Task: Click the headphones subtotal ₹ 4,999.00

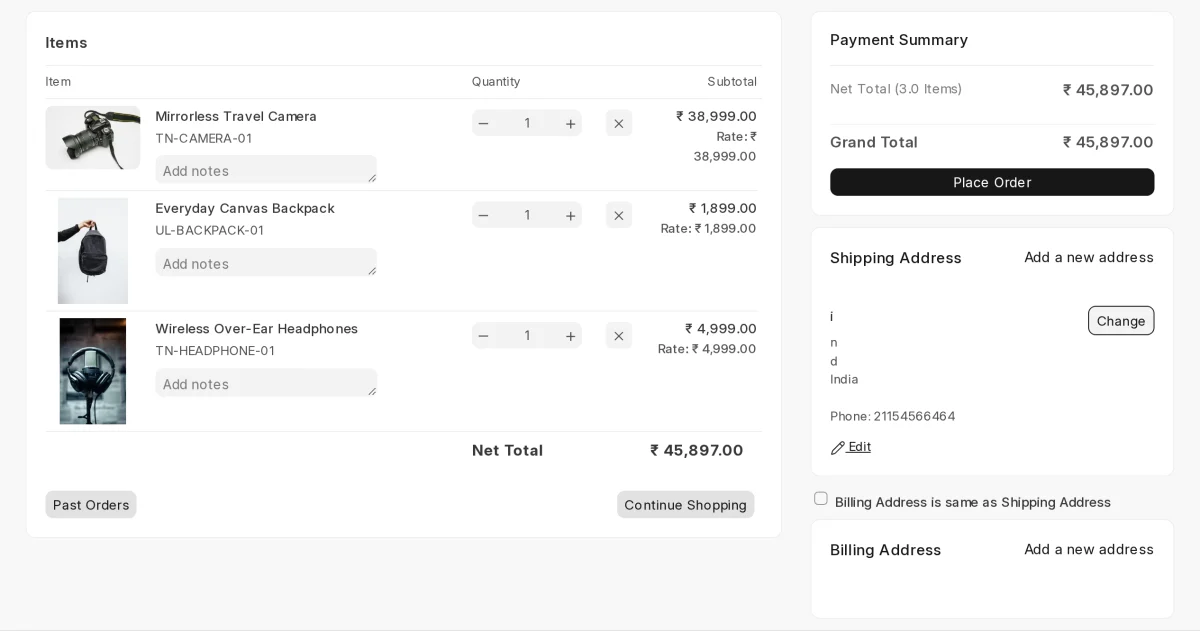Action: pyautogui.click(x=721, y=328)
